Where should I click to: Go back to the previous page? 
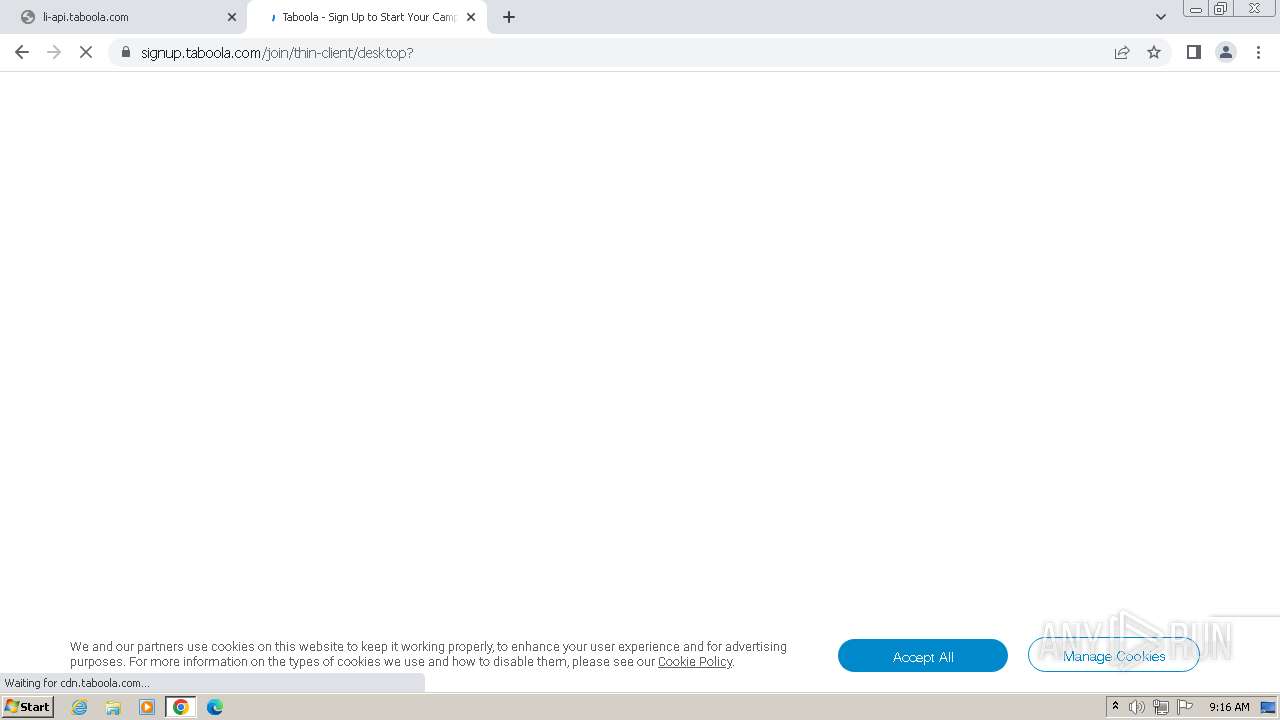[x=21, y=52]
